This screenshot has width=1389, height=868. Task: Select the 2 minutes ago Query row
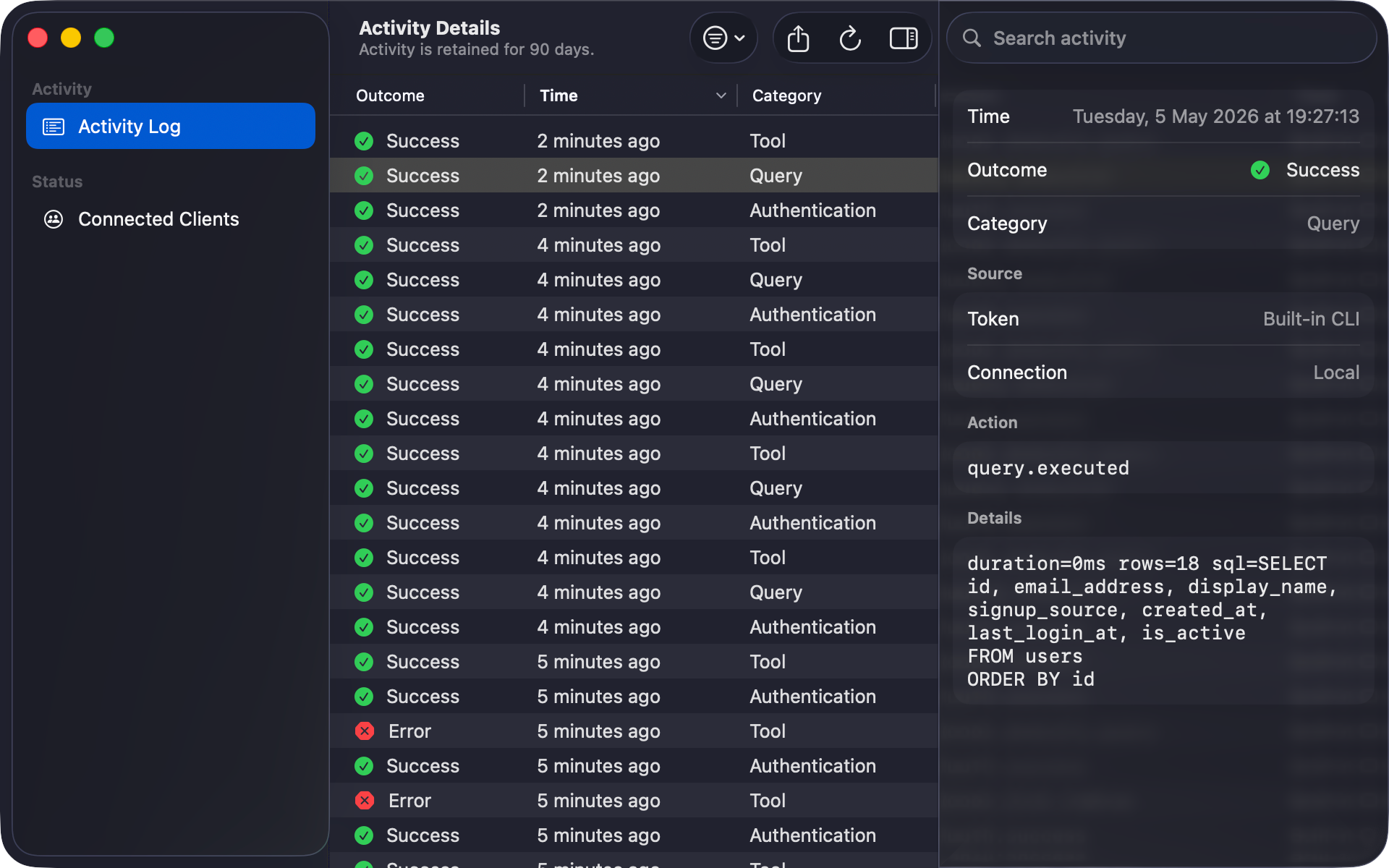point(634,175)
